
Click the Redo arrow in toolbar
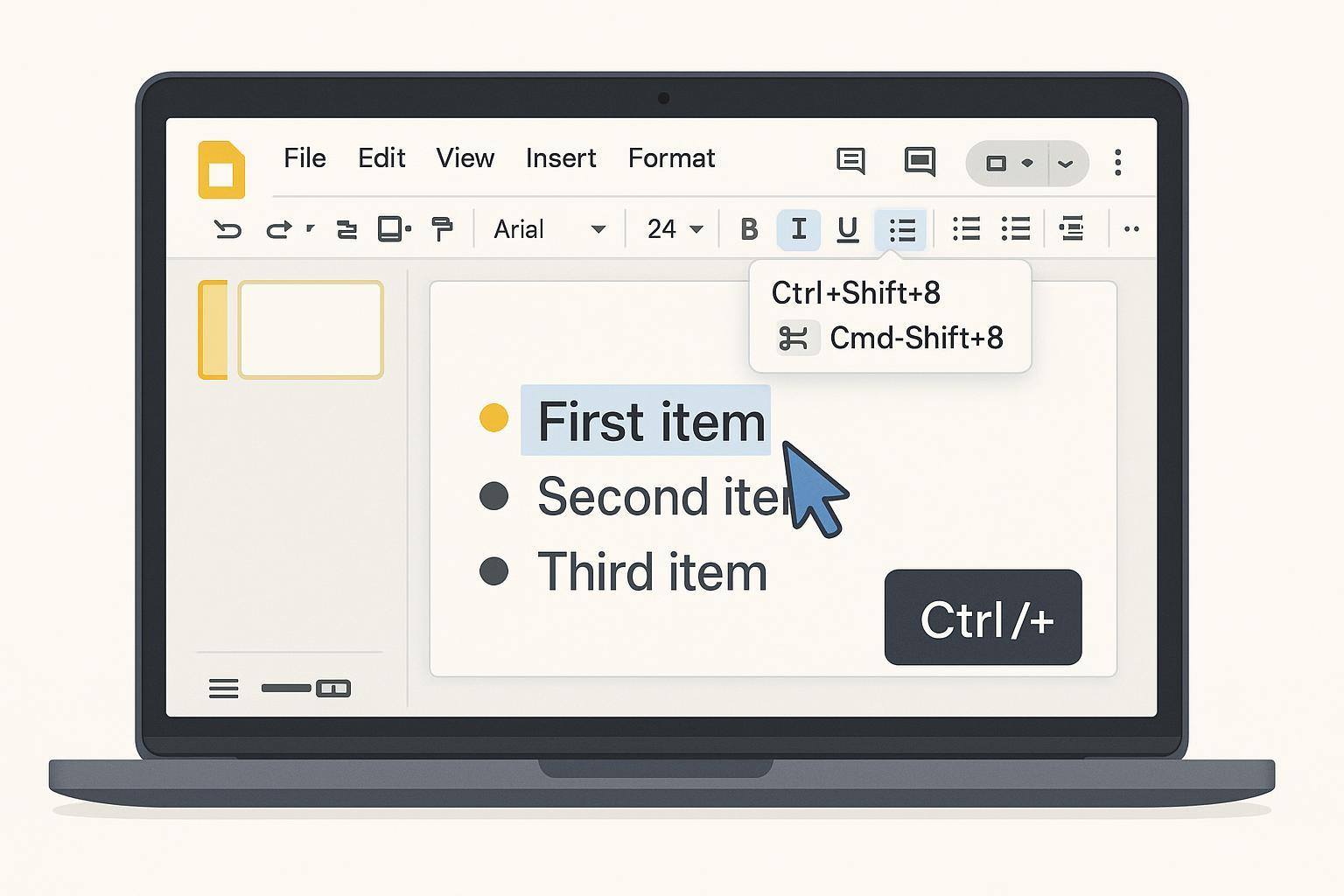tap(278, 229)
